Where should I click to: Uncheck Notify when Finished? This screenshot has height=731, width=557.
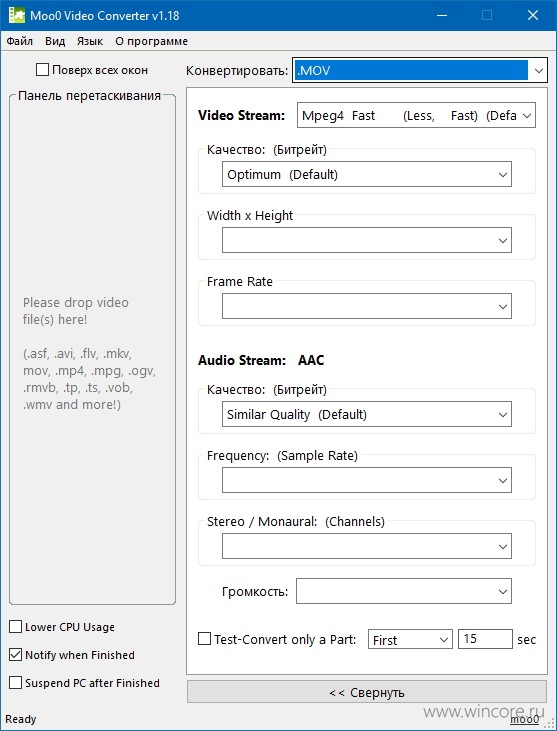click(15, 655)
